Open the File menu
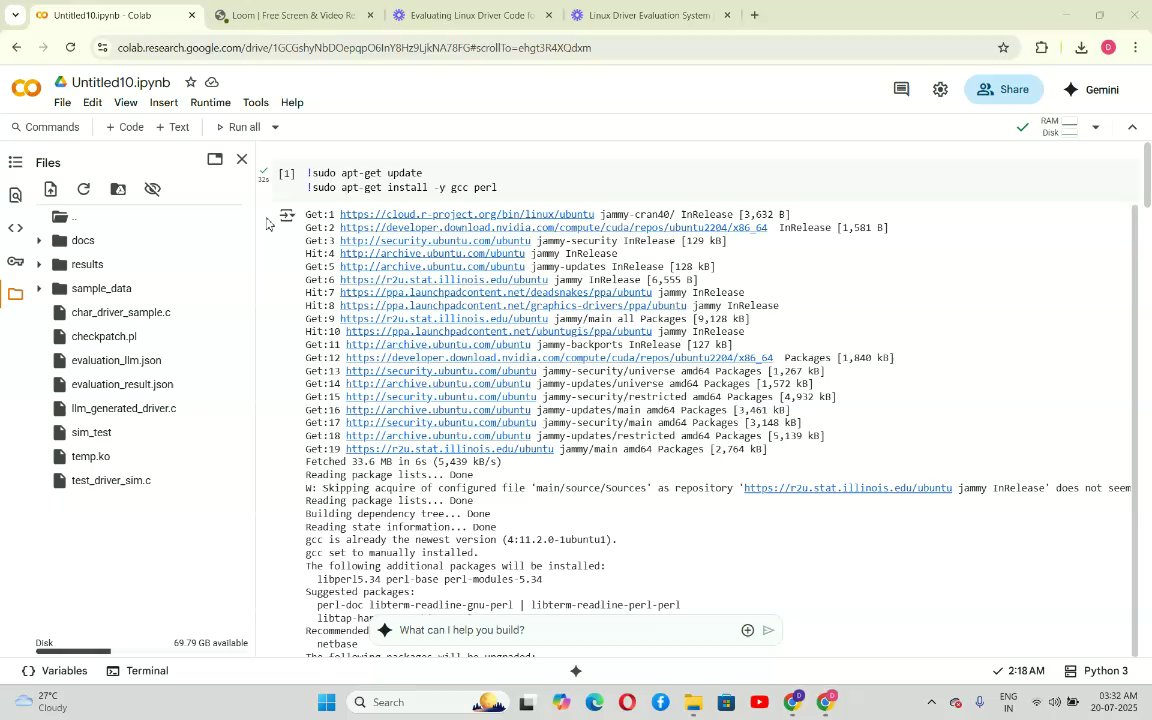This screenshot has height=720, width=1152. pyautogui.click(x=62, y=103)
